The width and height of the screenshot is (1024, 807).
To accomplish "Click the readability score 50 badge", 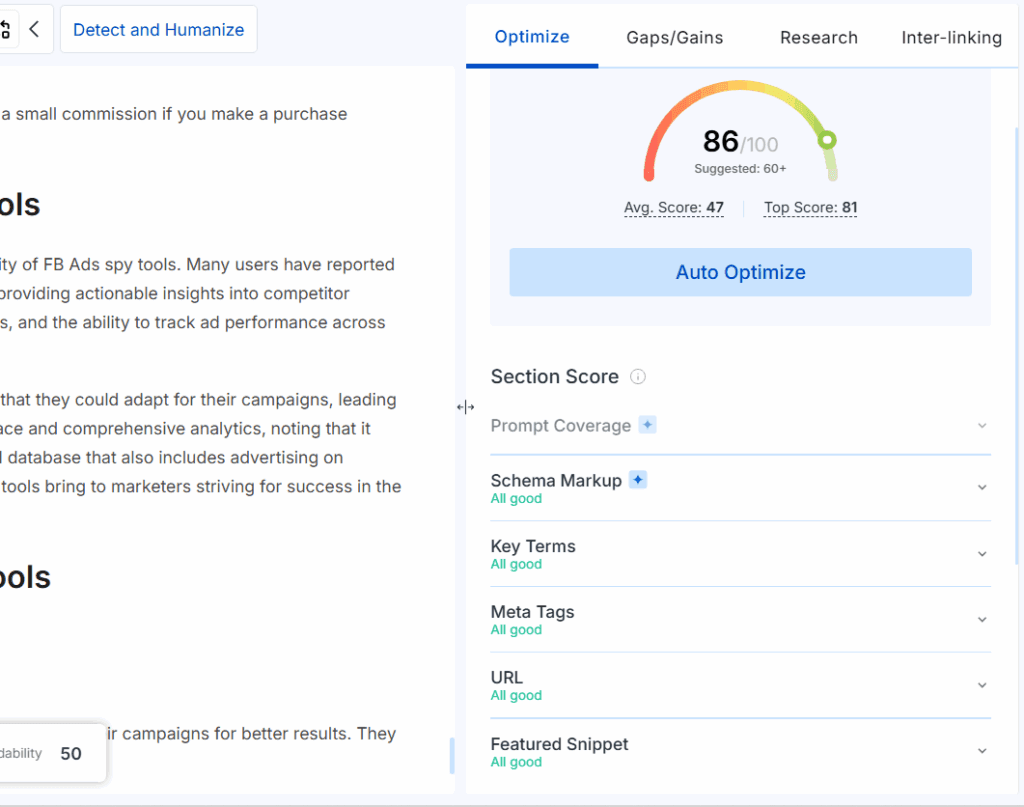I will pyautogui.click(x=70, y=753).
